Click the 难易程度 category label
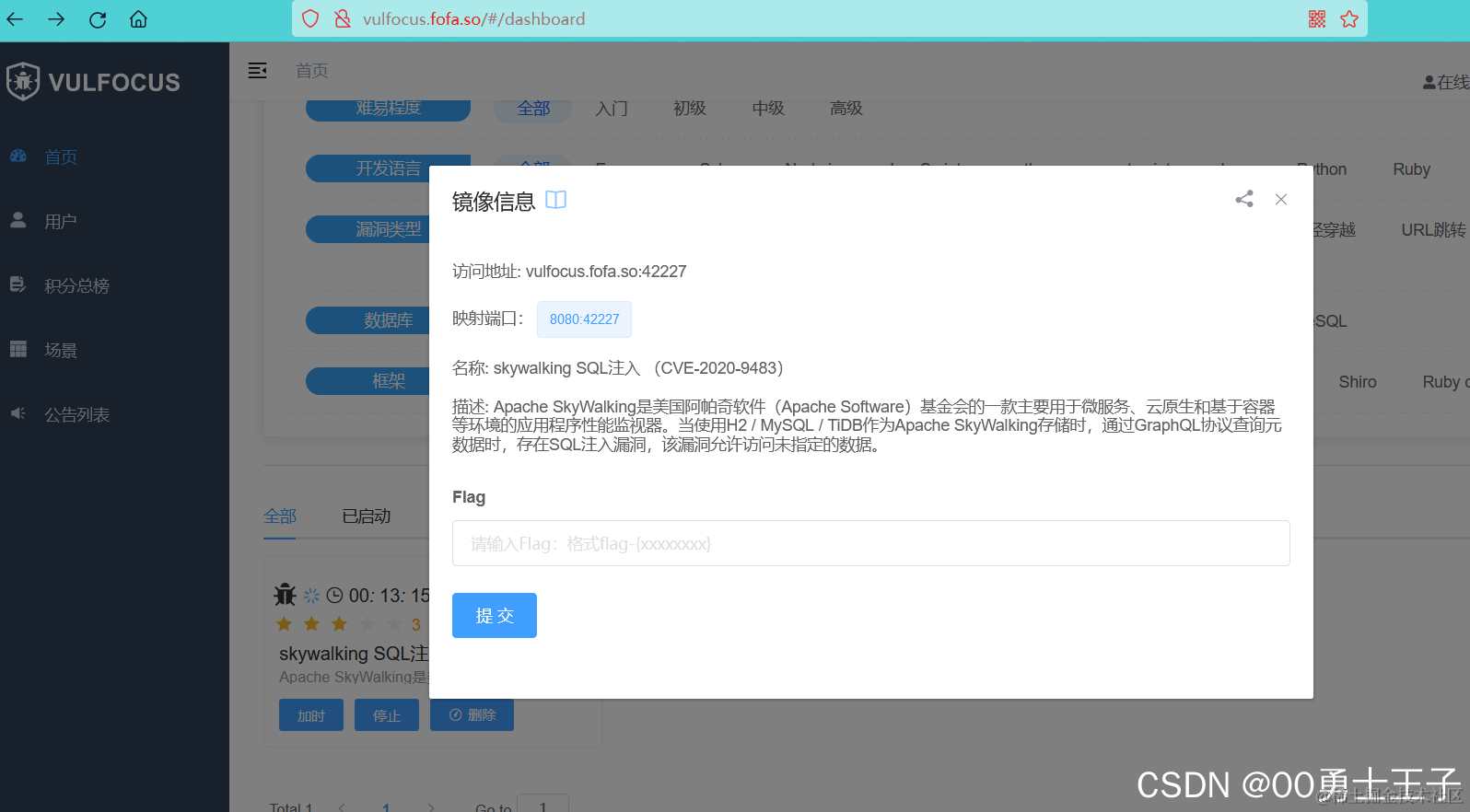The height and width of the screenshot is (812, 1470). click(x=388, y=110)
